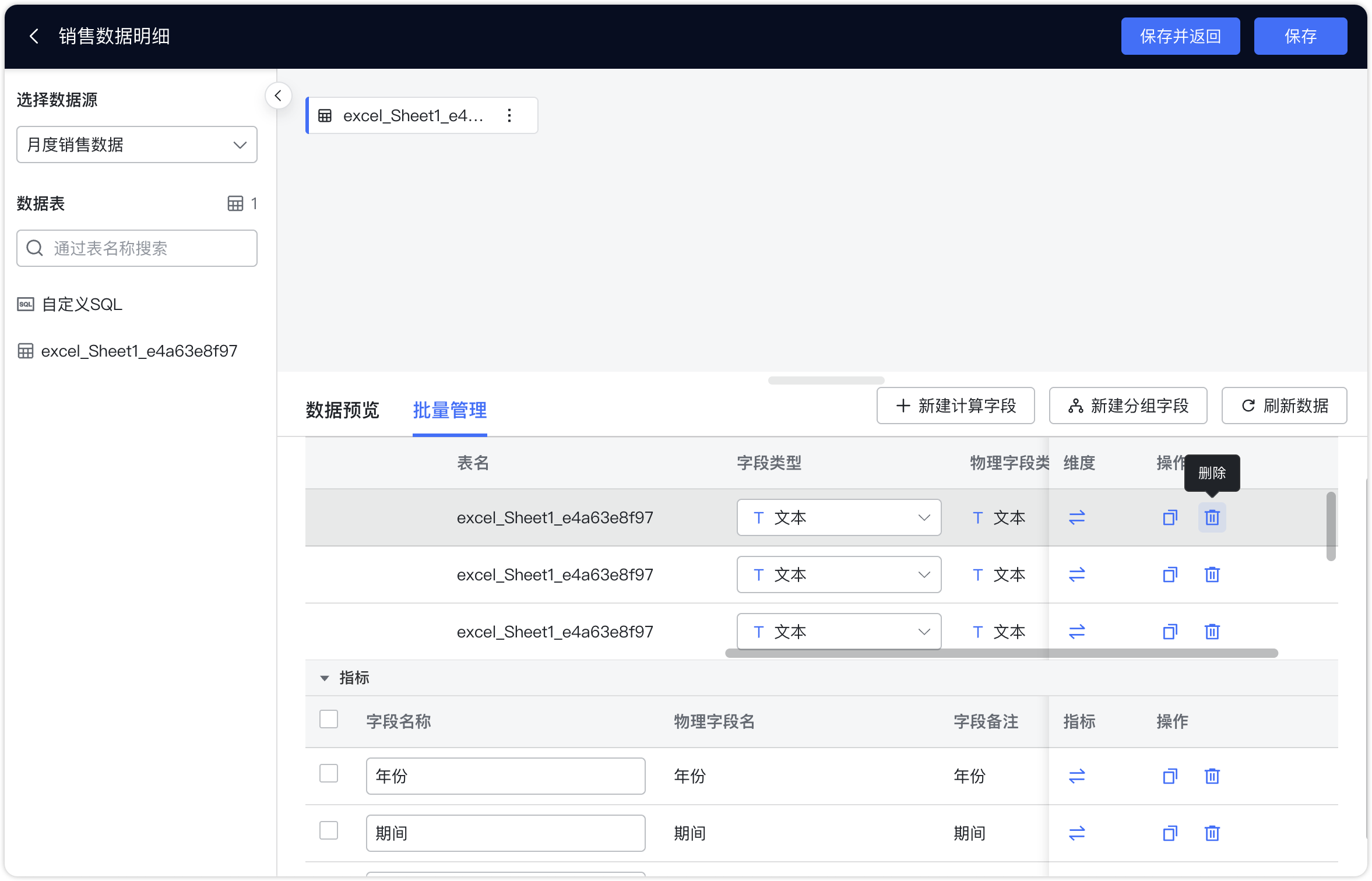
Task: Click the search magnifier icon
Action: (35, 248)
